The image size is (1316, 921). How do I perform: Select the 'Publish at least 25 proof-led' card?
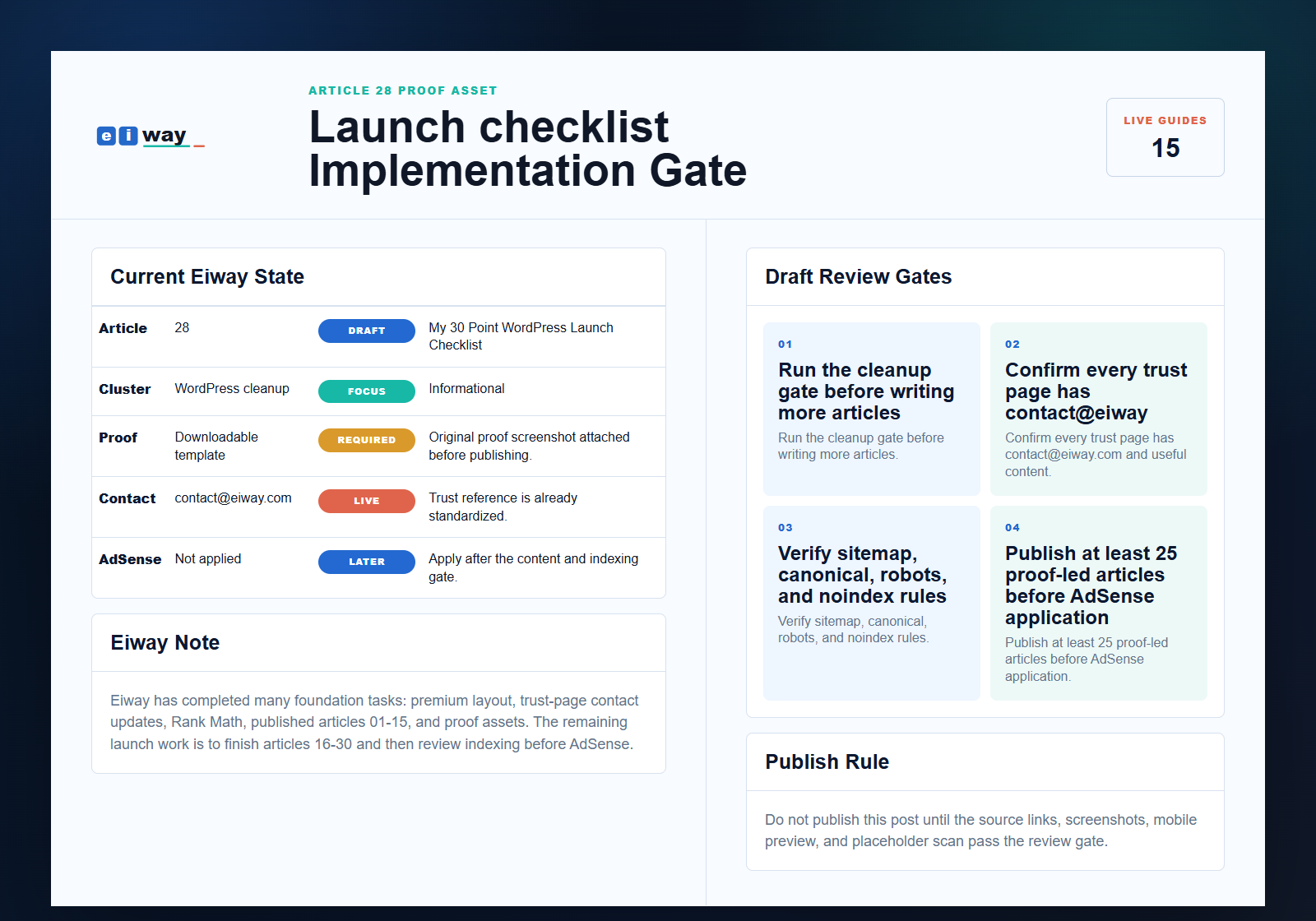pos(1099,603)
